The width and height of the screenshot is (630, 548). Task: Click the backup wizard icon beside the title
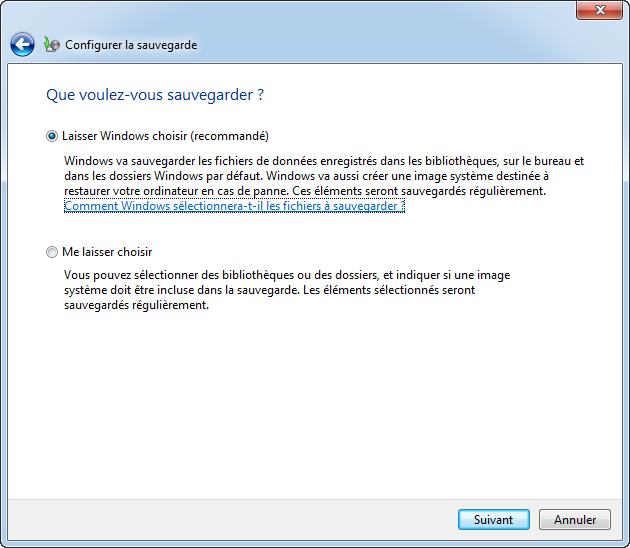(x=52, y=45)
